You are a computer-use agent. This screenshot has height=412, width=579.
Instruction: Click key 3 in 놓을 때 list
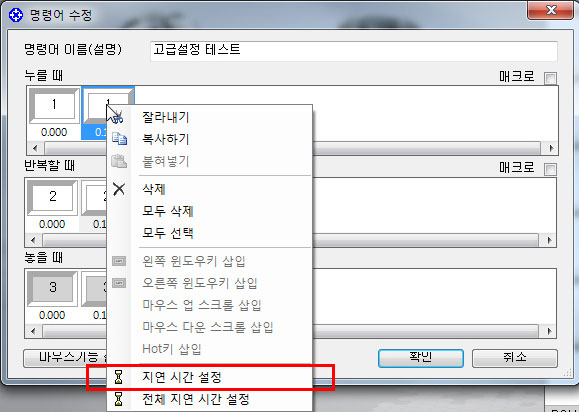pos(52,288)
